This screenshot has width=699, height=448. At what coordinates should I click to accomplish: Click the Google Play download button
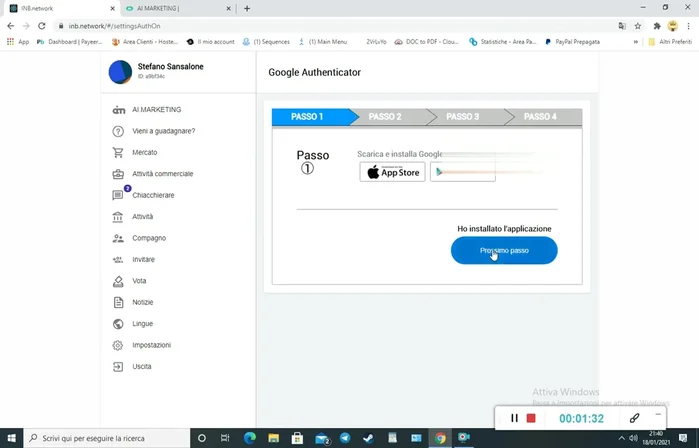[463, 172]
